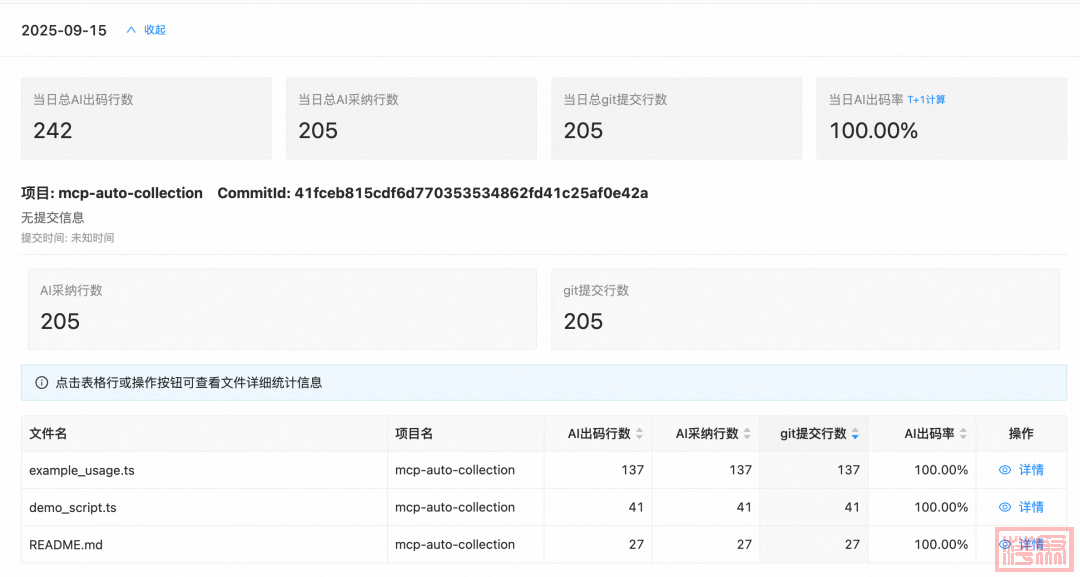
Task: Open 详情 link for demo_script.ts
Action: (x=1031, y=507)
